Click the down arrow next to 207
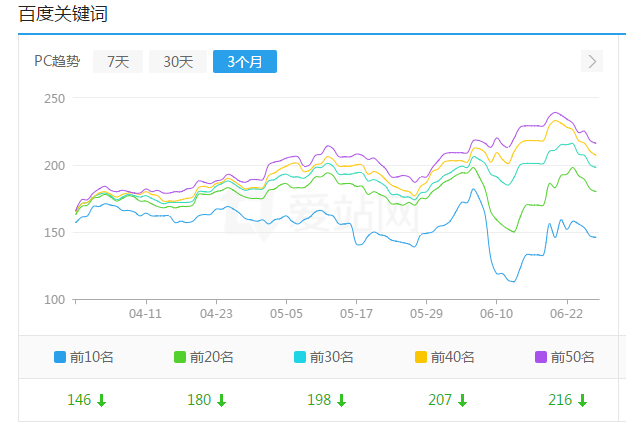The width and height of the screenshot is (626, 435). (x=462, y=400)
